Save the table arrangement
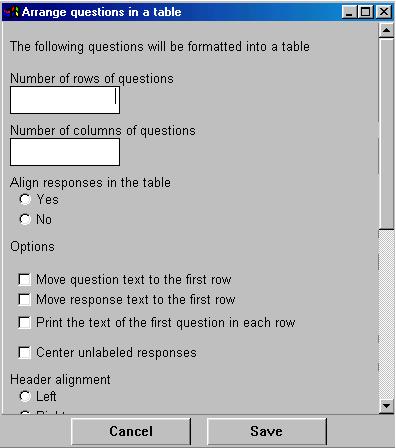Viewport: 396px width, 448px height. 267,431
